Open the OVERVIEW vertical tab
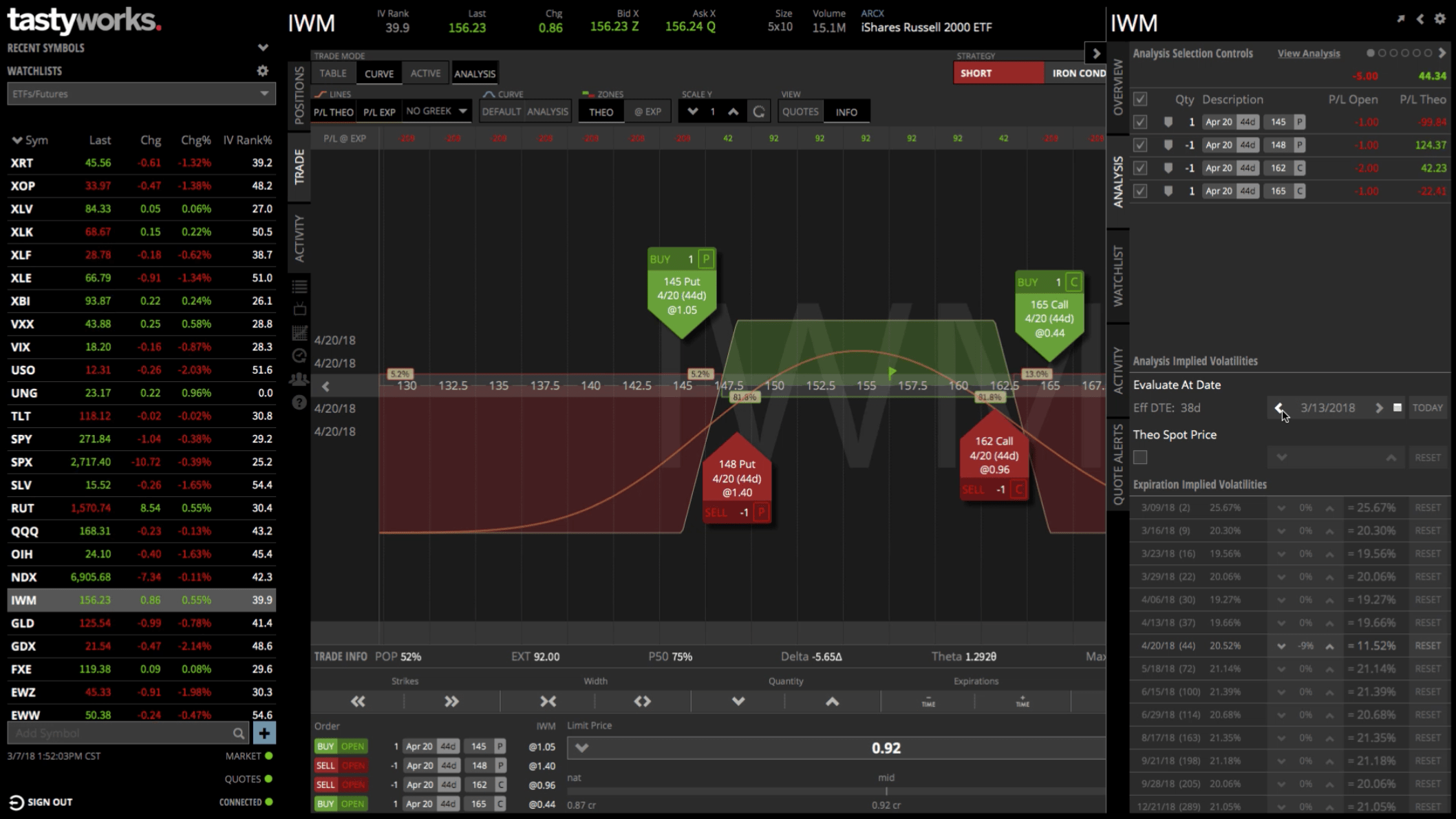This screenshot has width=1456, height=819. [1118, 87]
